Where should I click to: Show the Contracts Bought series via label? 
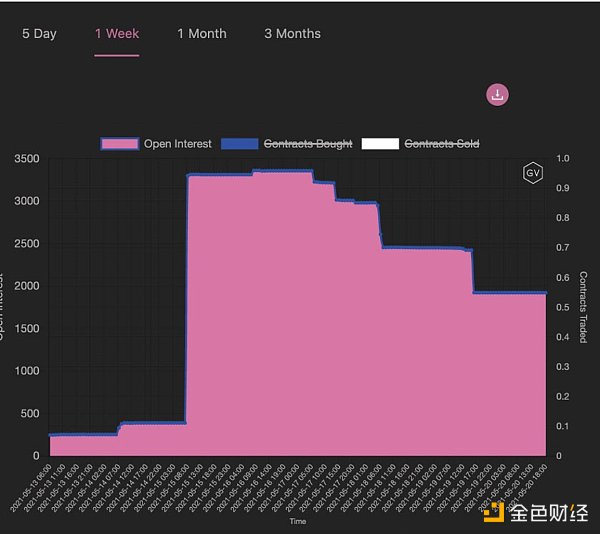click(x=307, y=144)
